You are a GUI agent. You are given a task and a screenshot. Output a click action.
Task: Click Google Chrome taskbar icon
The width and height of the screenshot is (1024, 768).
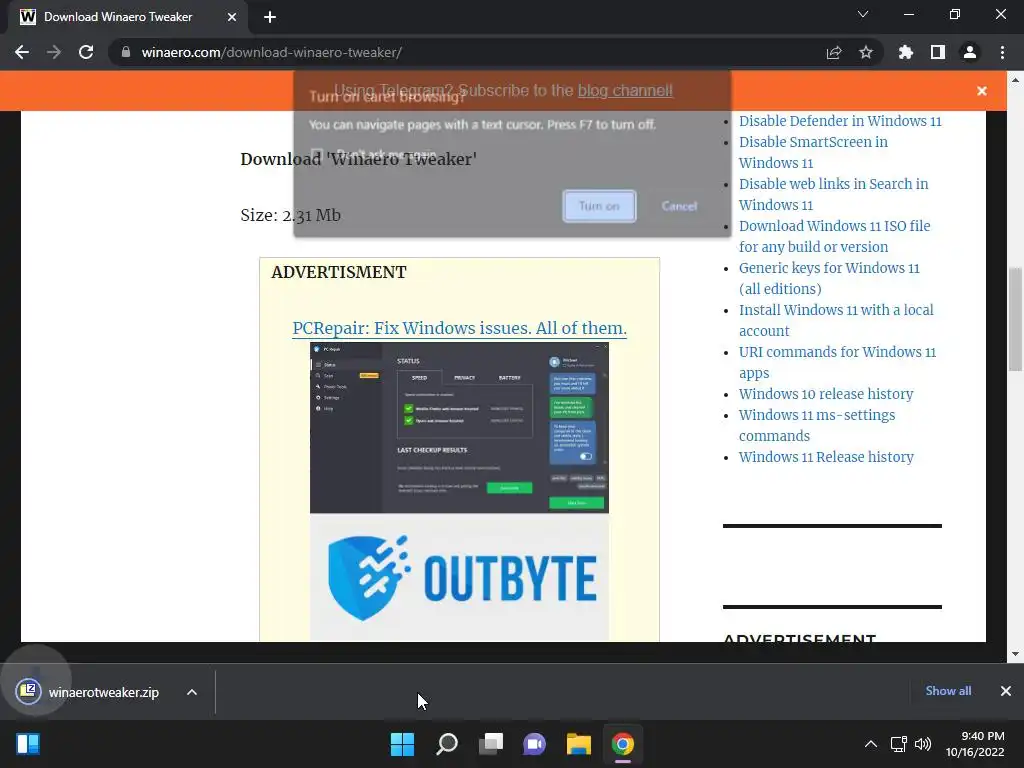[x=622, y=744]
